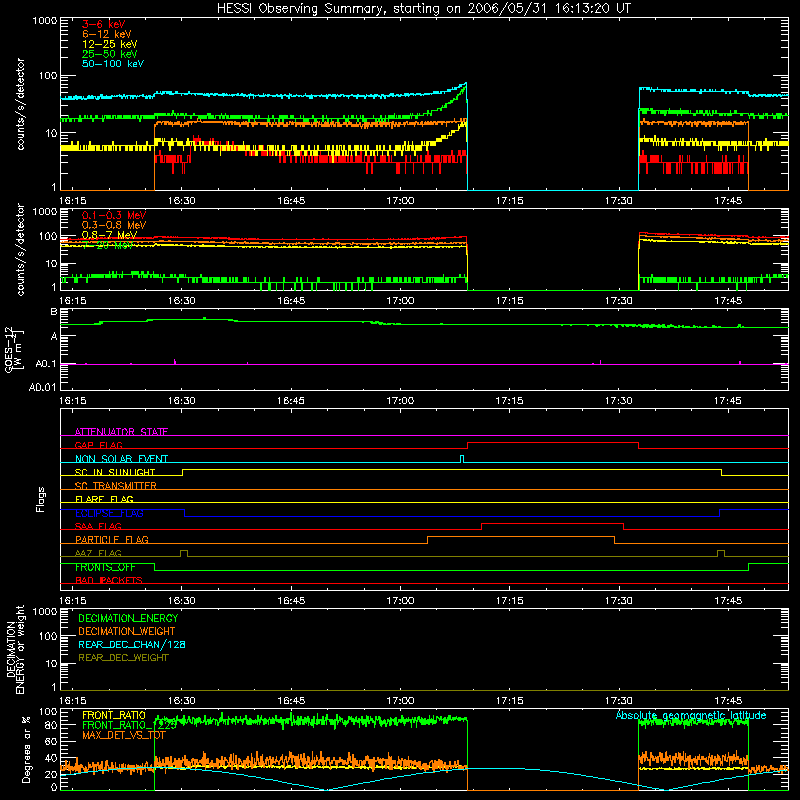
Task: Click the A0.01 tick label on GOES plot
Action: 43,387
